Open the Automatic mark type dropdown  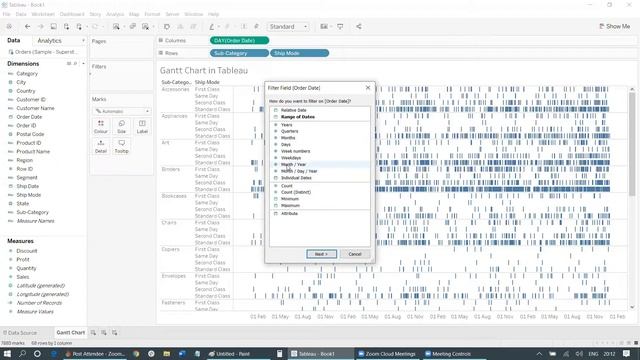tap(122, 111)
